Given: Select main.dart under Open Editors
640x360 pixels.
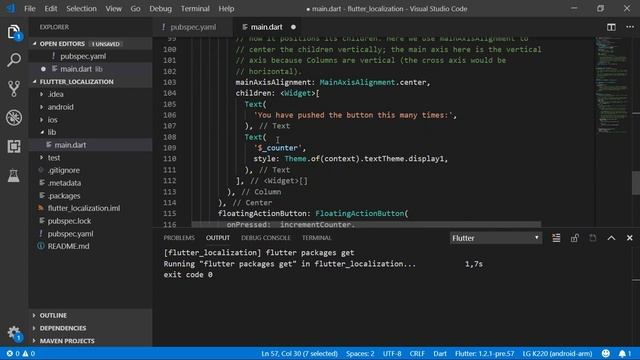Looking at the screenshot, I should point(76,69).
